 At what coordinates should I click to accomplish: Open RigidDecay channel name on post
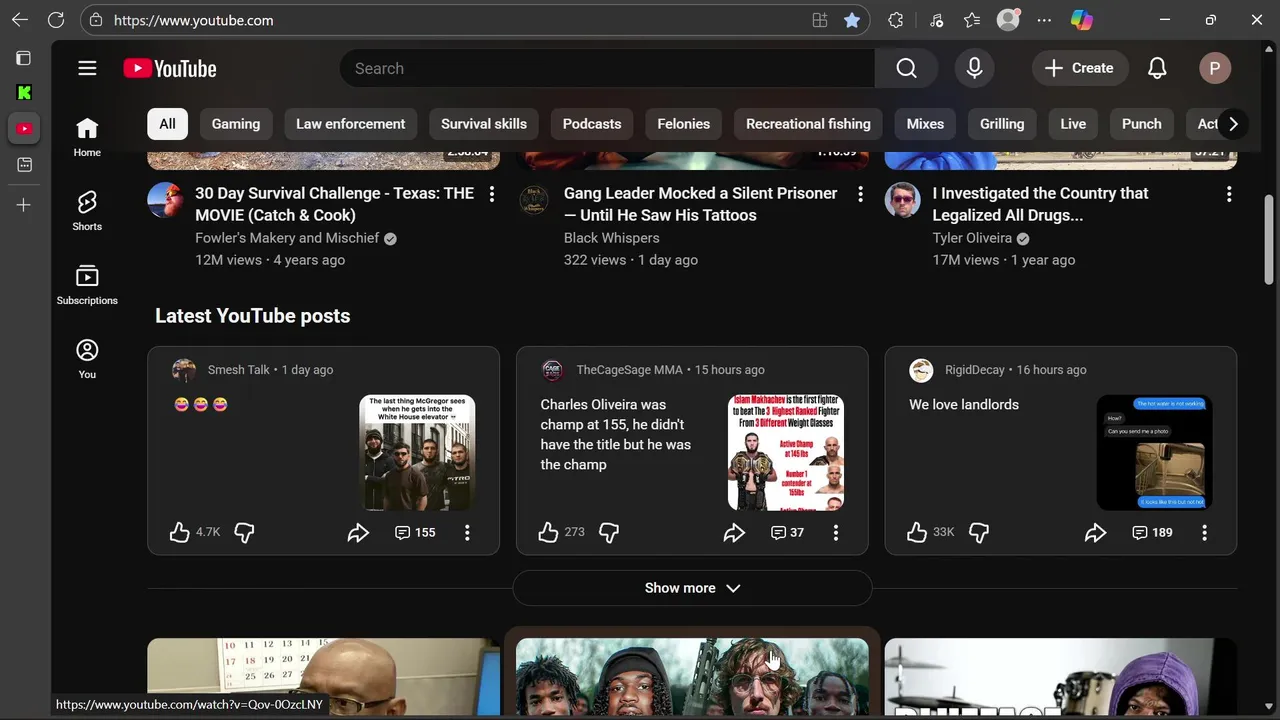(x=975, y=370)
